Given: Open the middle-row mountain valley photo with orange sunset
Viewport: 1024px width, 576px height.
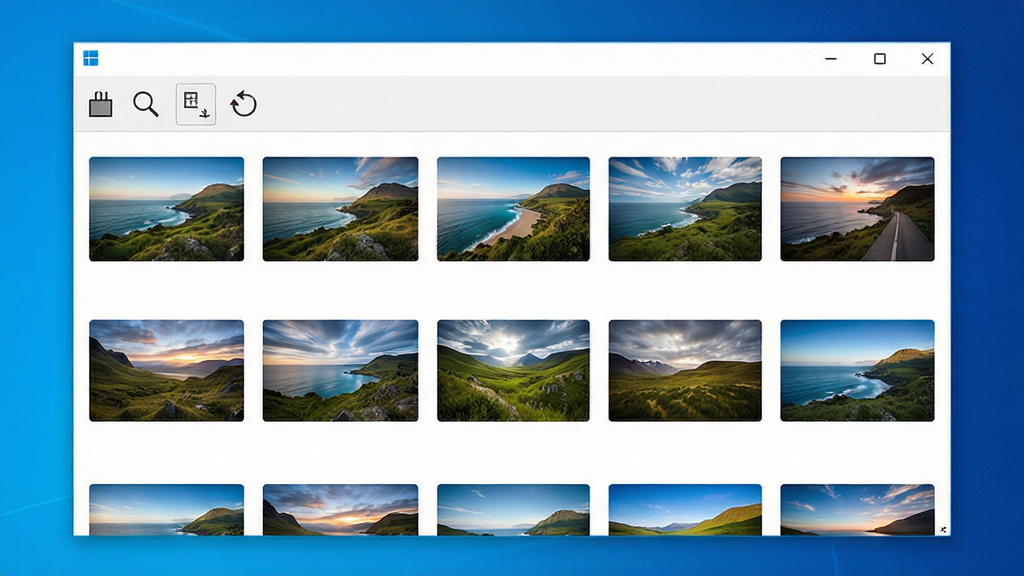Looking at the screenshot, I should (x=167, y=370).
